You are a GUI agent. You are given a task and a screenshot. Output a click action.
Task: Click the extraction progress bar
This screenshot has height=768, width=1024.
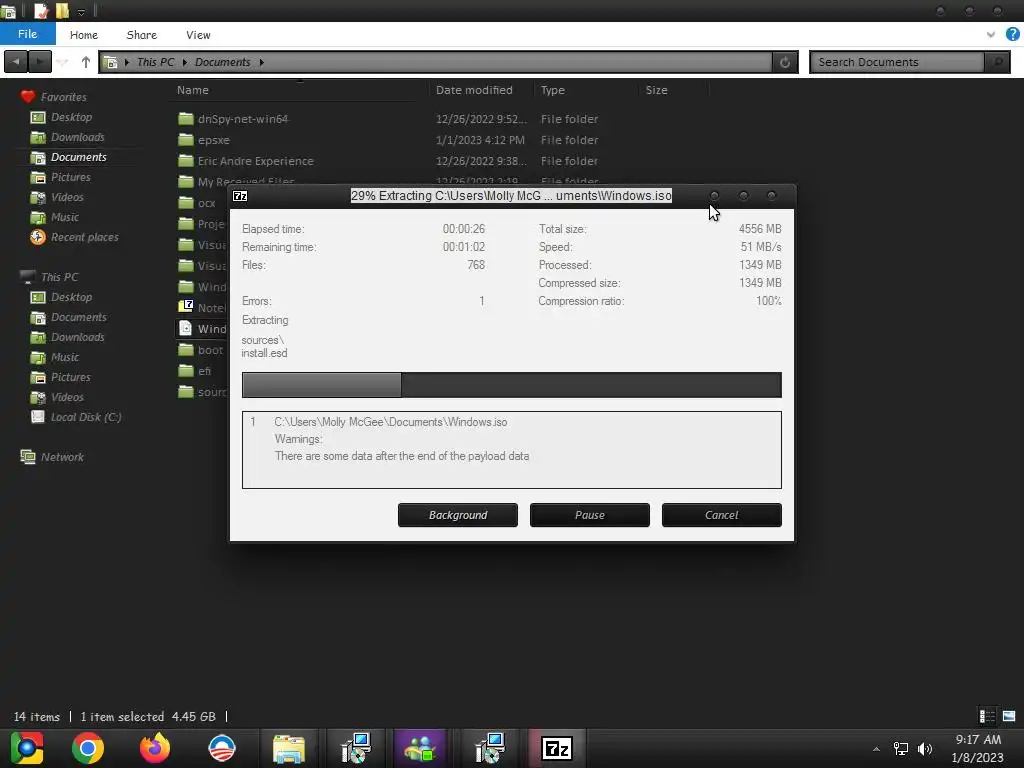[511, 385]
